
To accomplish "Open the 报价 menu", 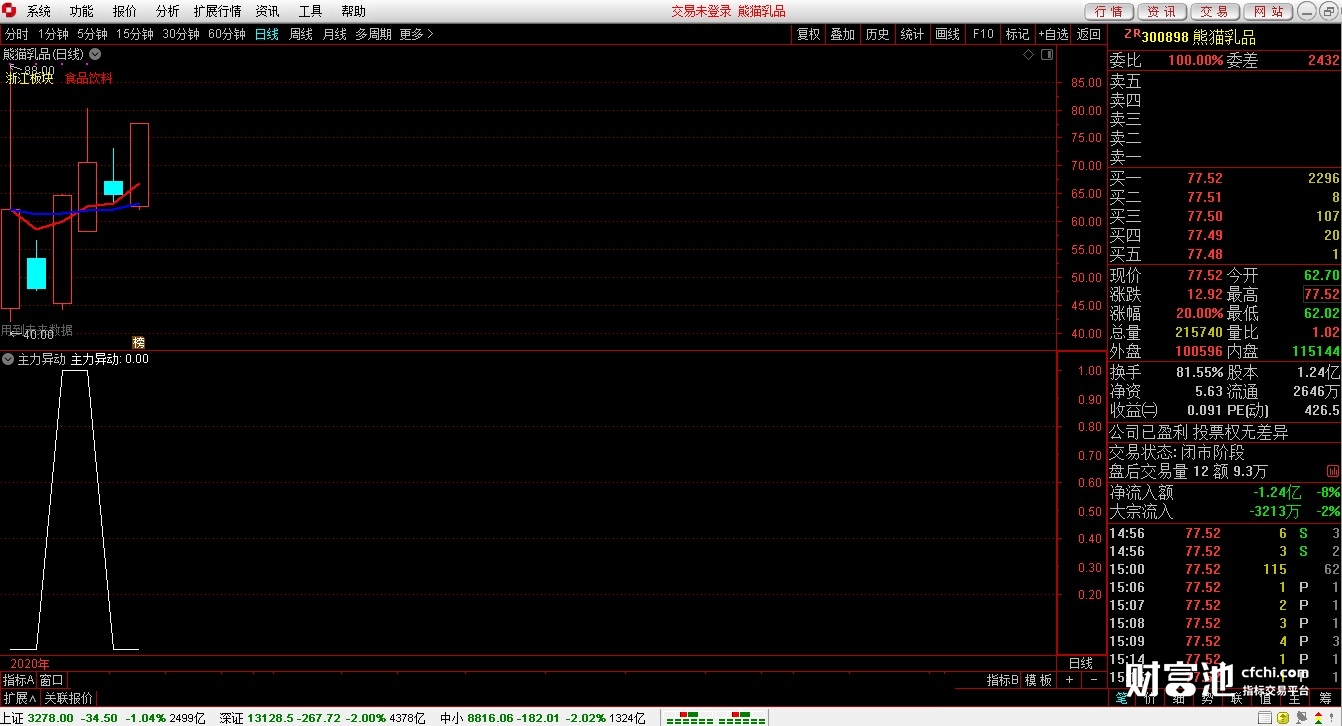I will (x=125, y=11).
